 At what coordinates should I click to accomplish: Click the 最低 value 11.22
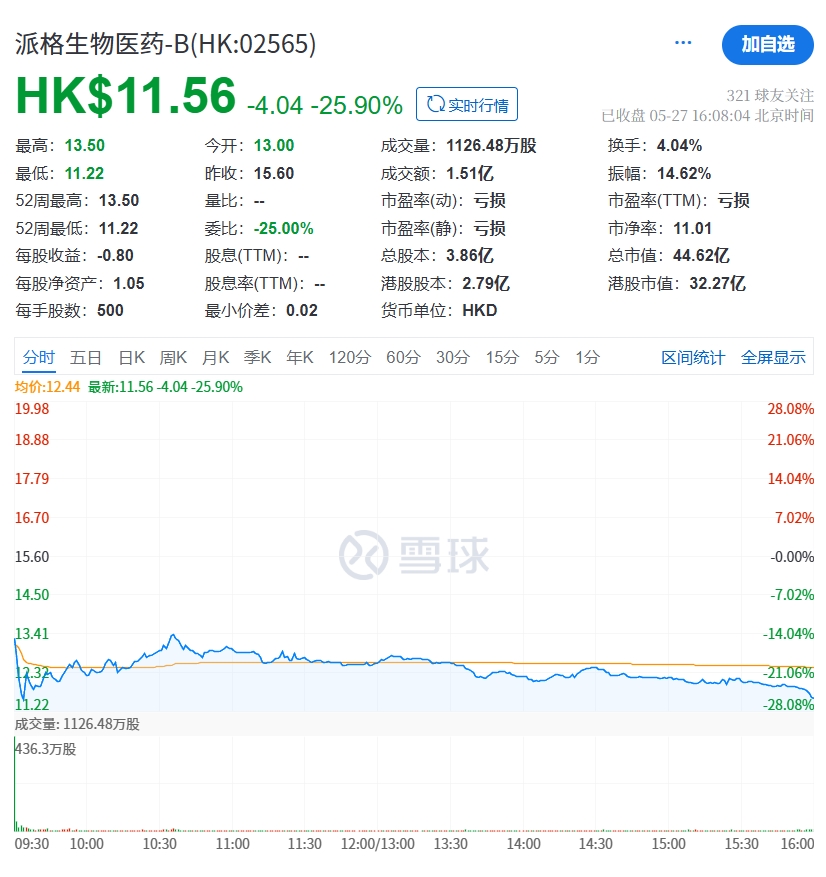coord(84,173)
